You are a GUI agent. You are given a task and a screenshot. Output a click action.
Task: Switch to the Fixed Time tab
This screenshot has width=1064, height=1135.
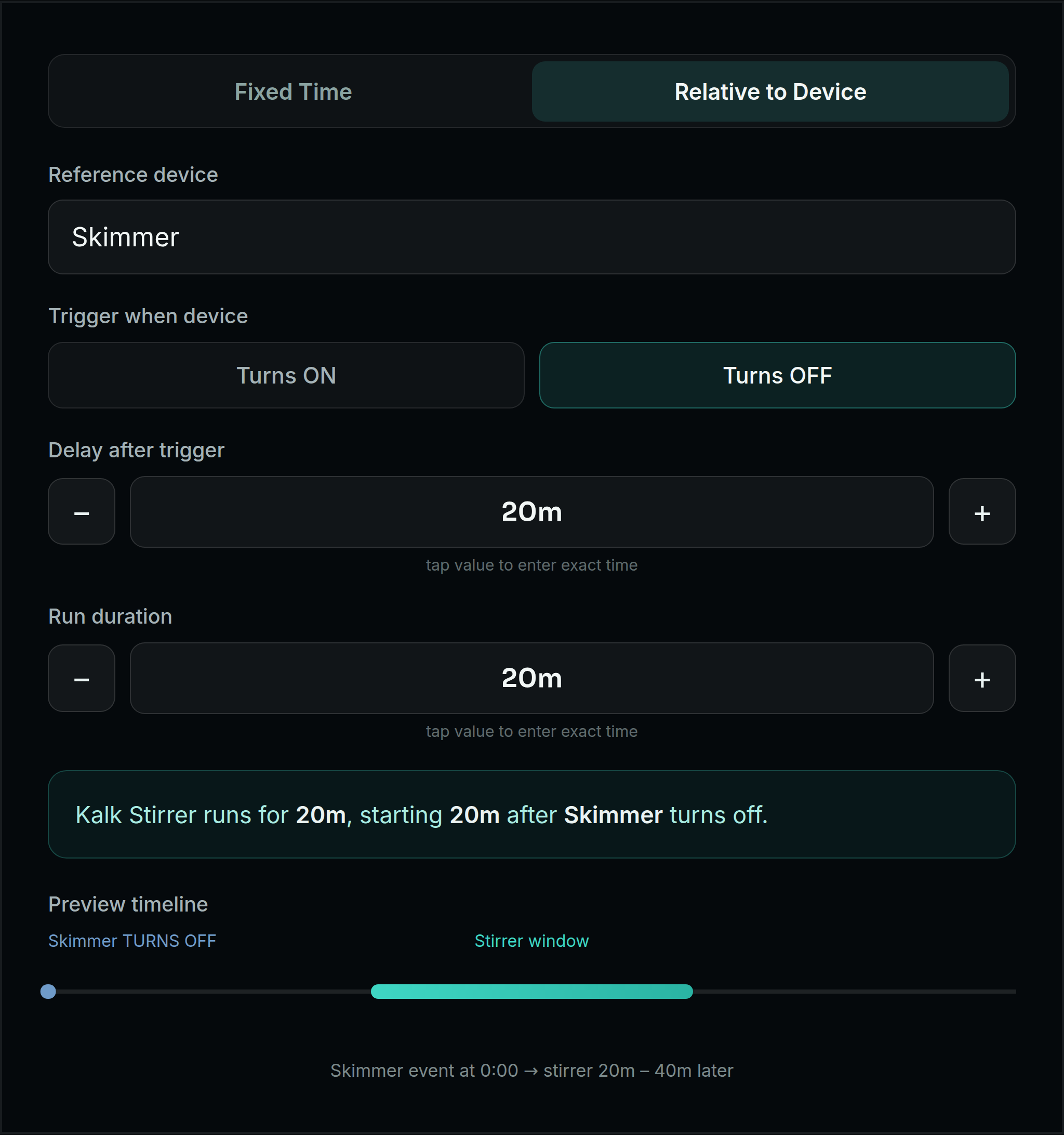pos(293,91)
